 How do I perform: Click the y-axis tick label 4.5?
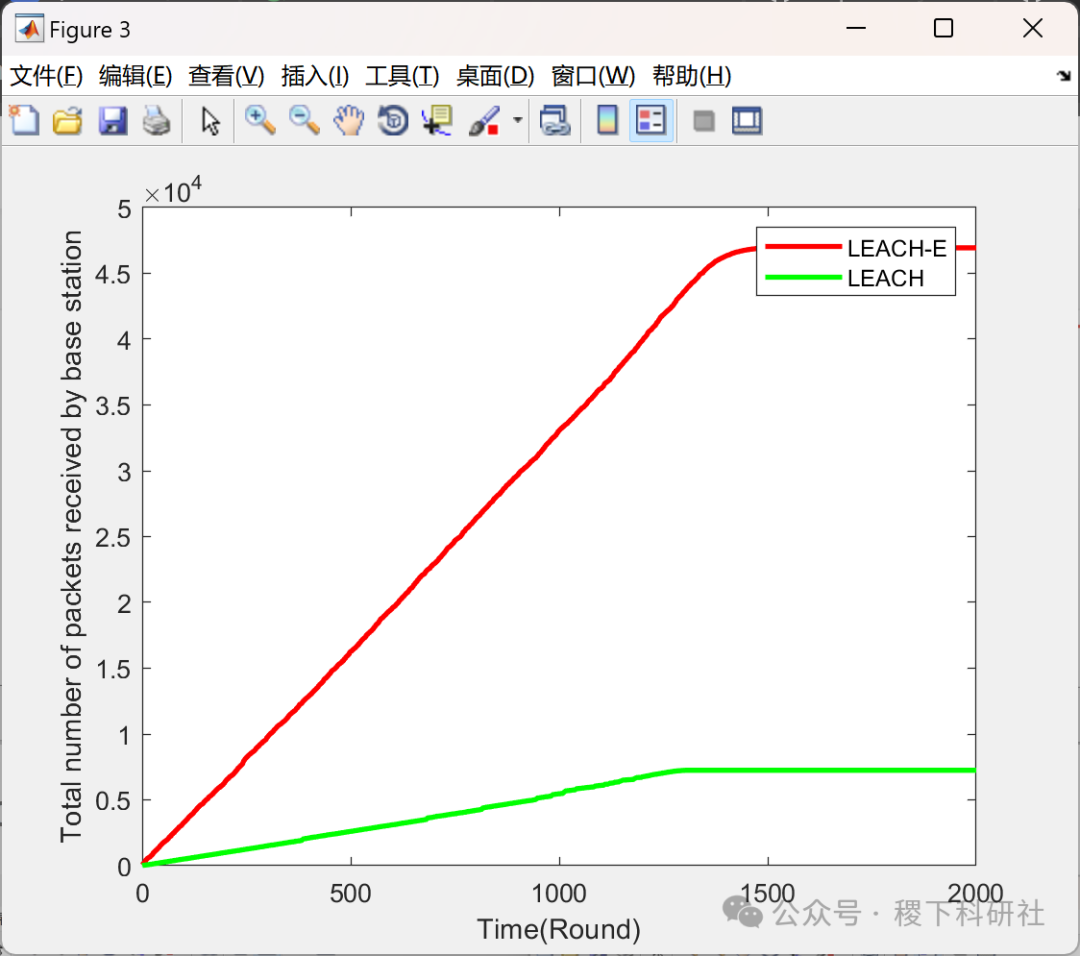pos(113,275)
